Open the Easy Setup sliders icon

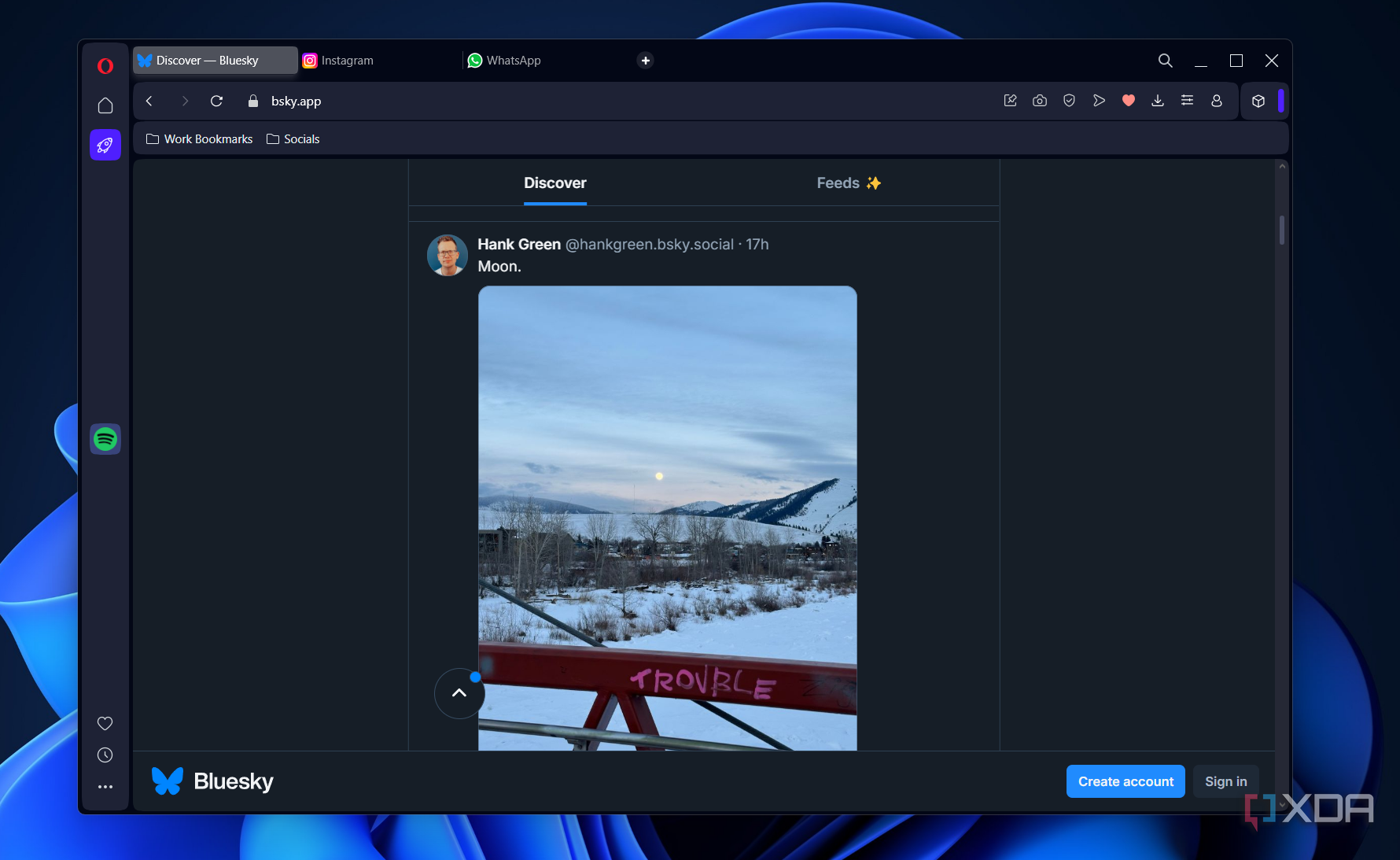pos(1188,101)
